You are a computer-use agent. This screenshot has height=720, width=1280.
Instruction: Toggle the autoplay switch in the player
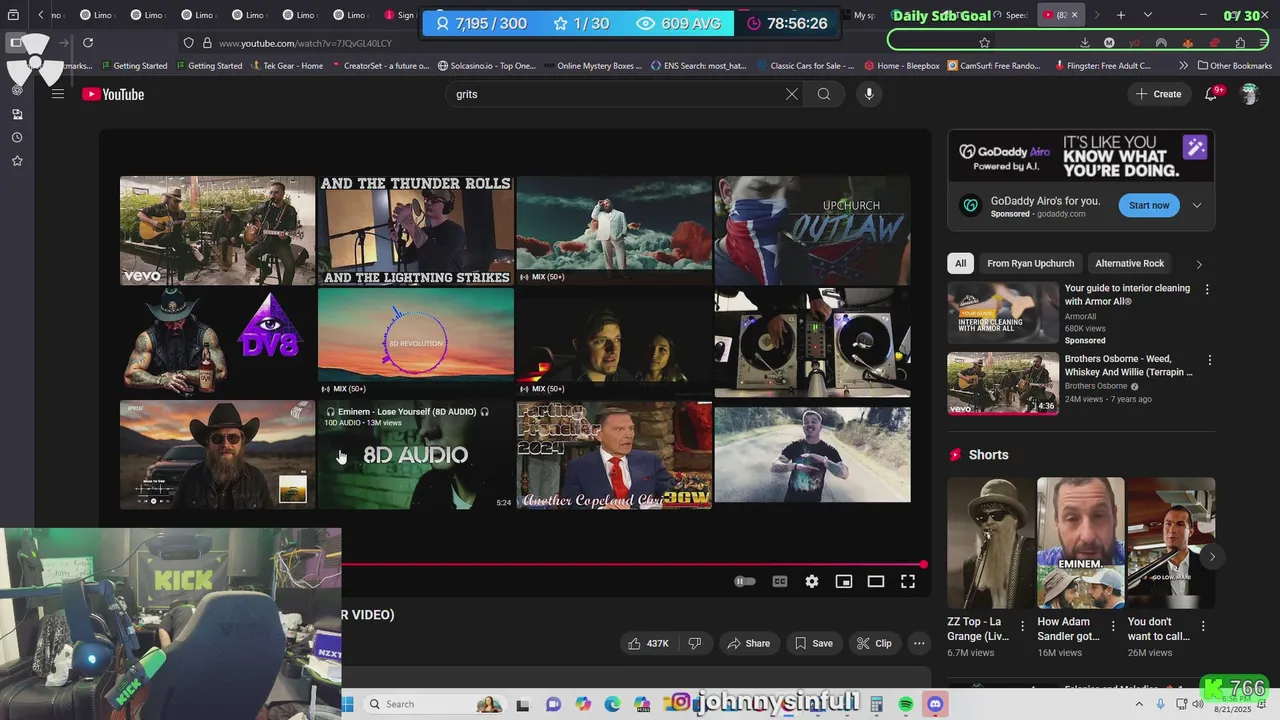click(x=745, y=581)
